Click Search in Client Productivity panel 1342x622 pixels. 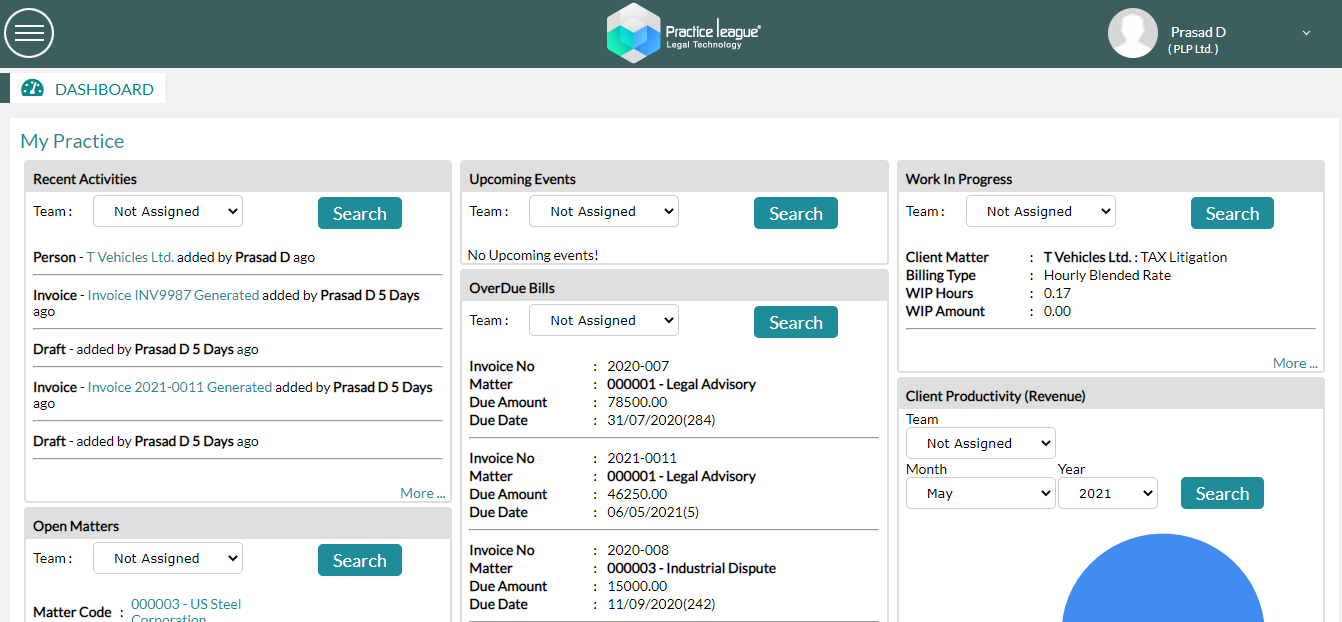(x=1222, y=493)
